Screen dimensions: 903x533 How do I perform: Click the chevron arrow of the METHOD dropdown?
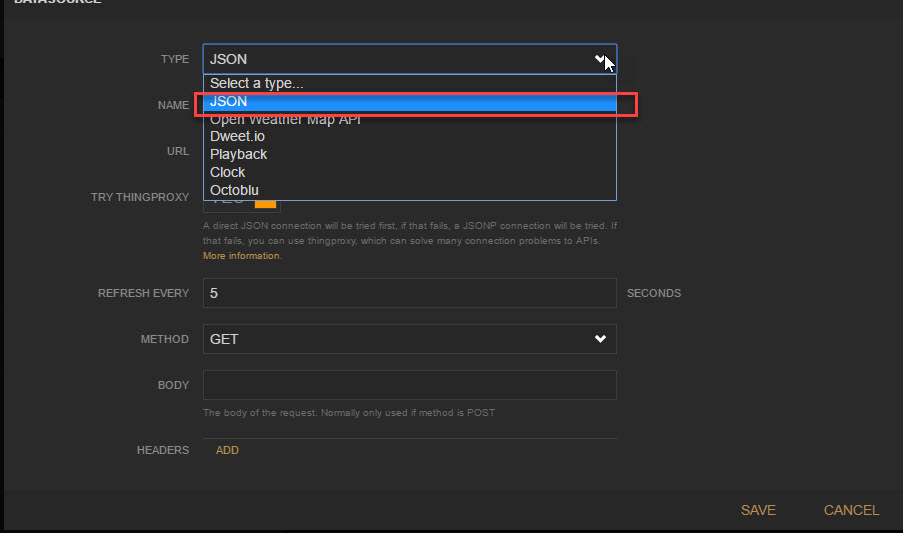600,339
